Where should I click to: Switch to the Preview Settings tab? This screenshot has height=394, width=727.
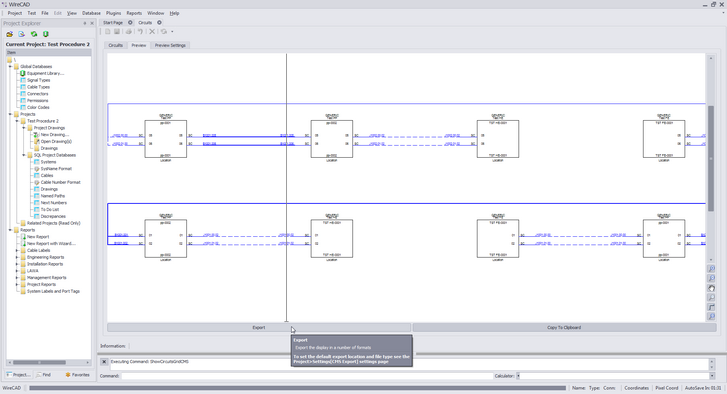coord(170,45)
